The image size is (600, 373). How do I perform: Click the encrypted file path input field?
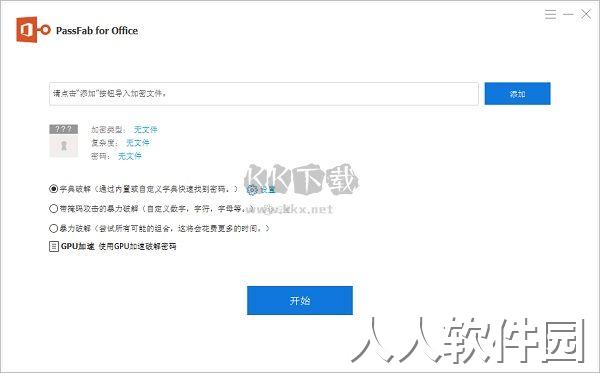click(264, 94)
